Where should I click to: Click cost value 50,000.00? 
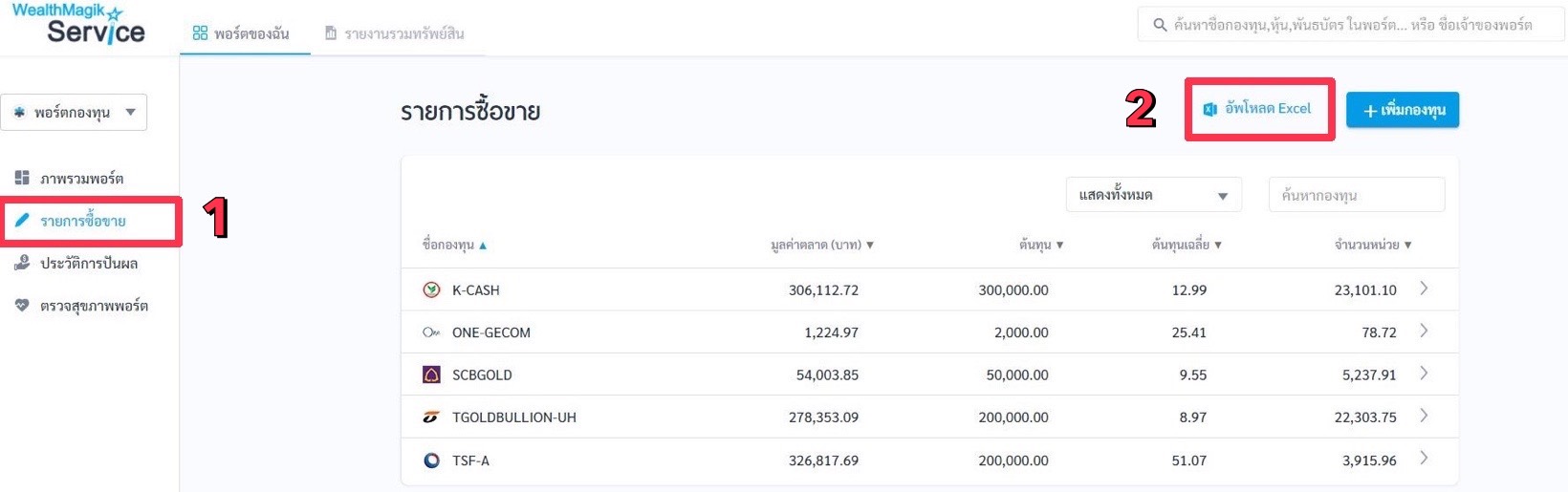(1017, 375)
